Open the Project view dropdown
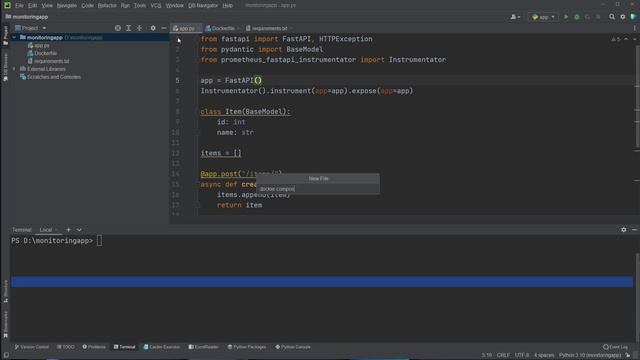Viewport: 640px width, 360px height. click(x=31, y=28)
